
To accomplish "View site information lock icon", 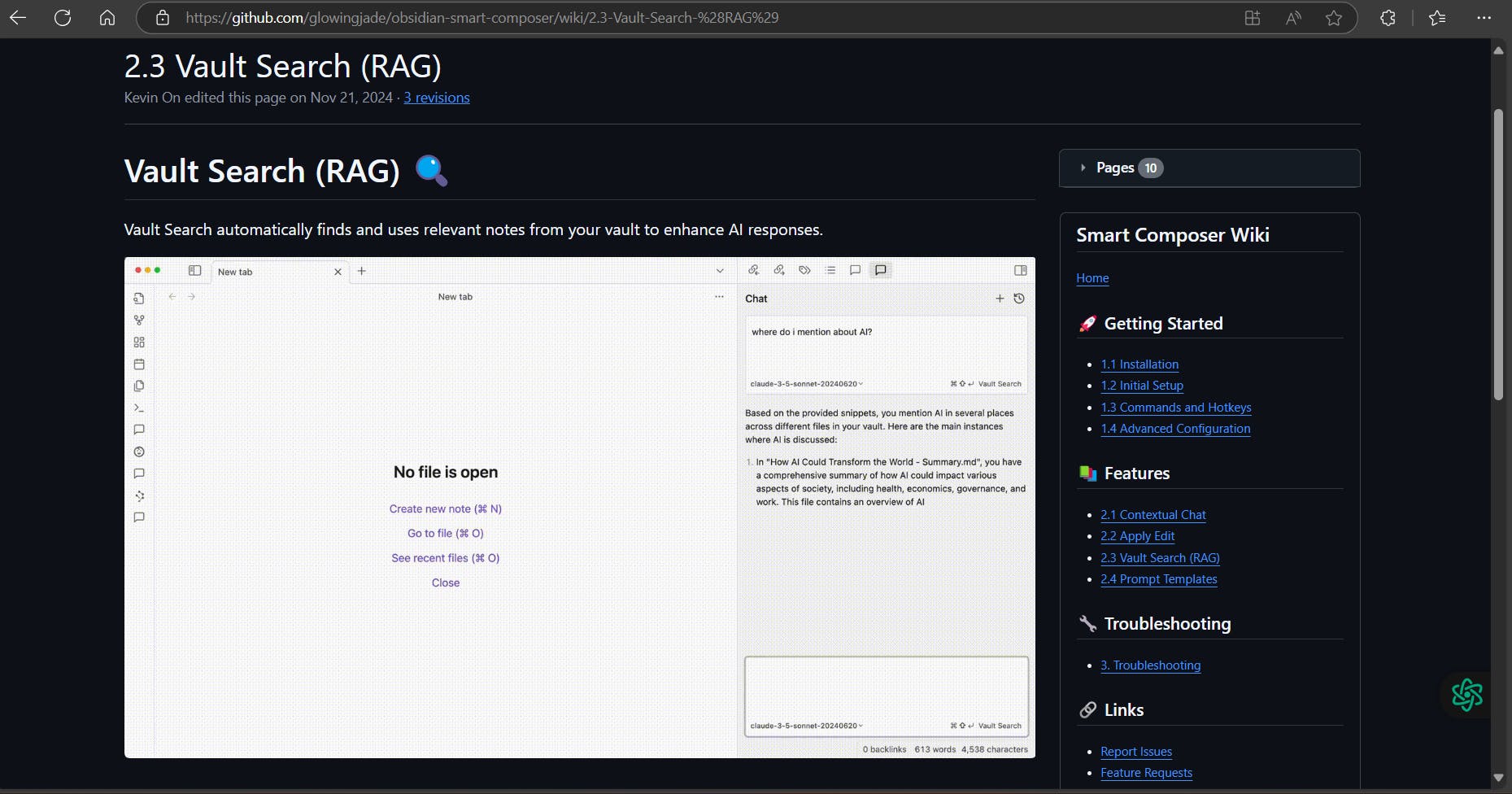I will pos(163,18).
